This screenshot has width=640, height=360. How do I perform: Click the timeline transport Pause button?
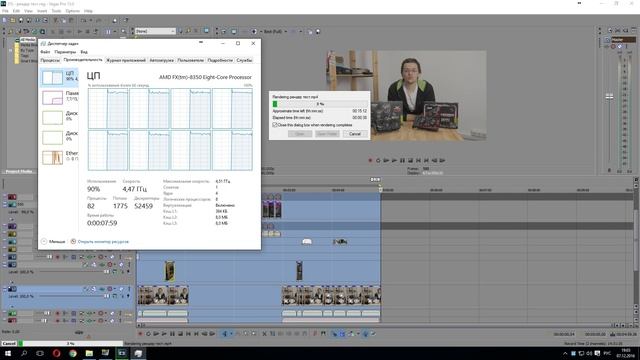pos(172,334)
